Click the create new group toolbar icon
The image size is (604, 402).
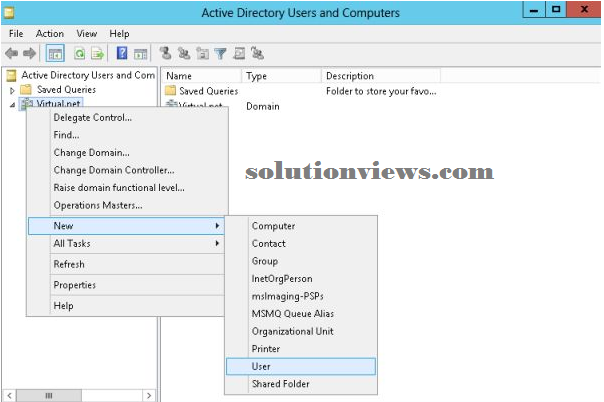(x=184, y=53)
